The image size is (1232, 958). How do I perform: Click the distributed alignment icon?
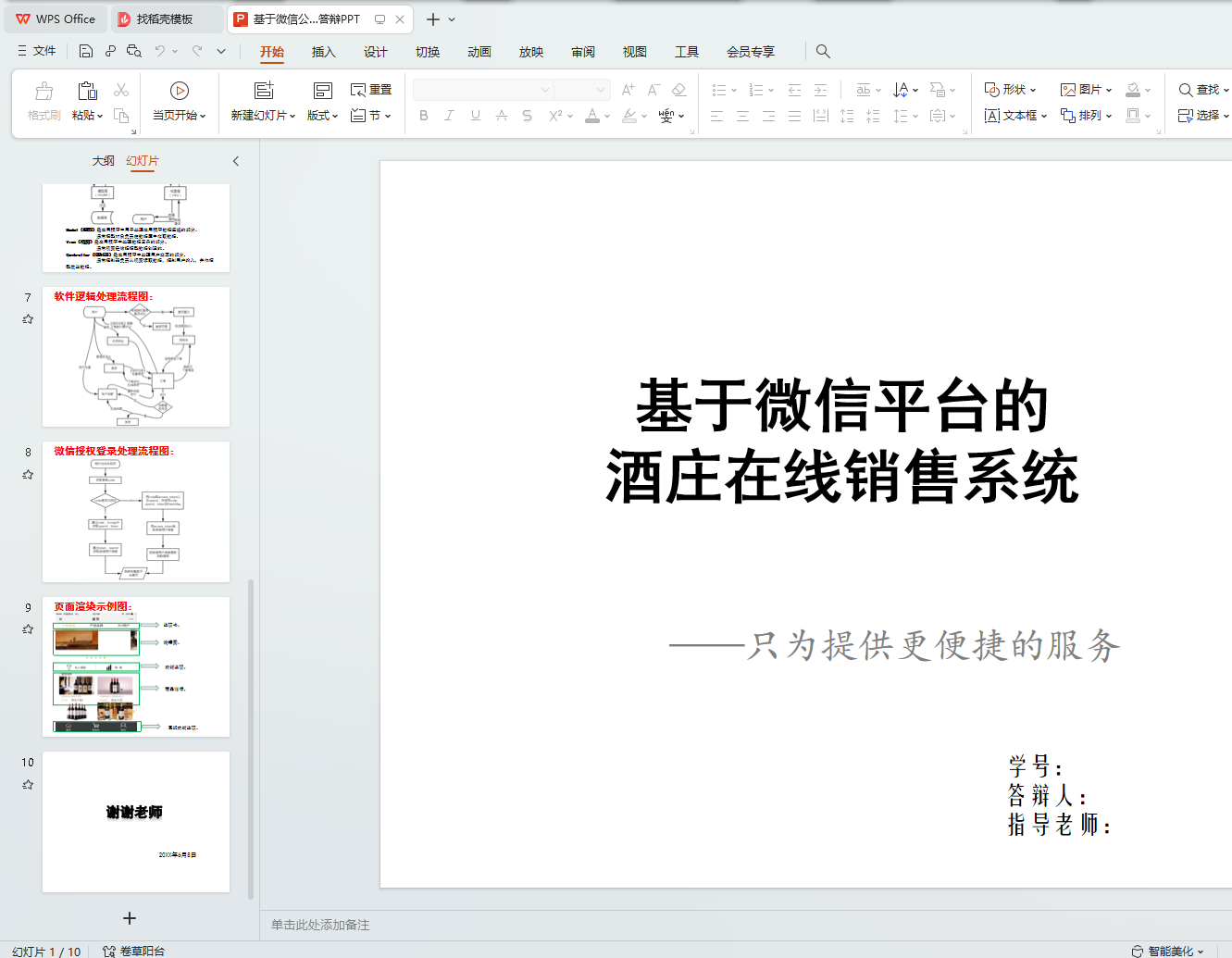click(x=820, y=116)
